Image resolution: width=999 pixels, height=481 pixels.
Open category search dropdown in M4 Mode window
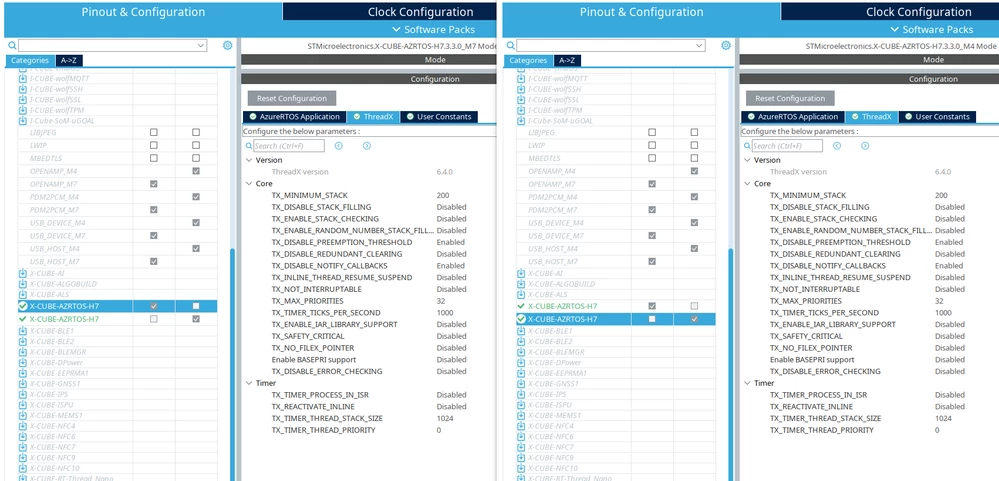coord(700,46)
